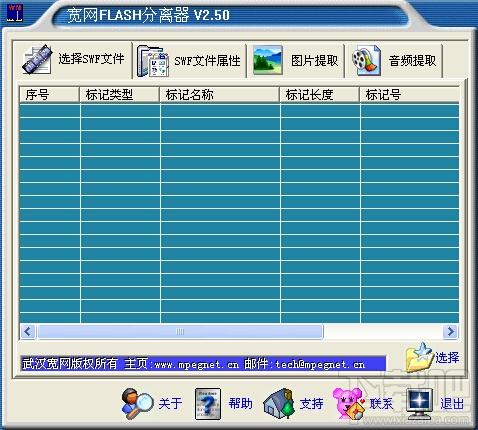This screenshot has width=478, height=430.
Task: Click the film reel audio icon
Action: (x=366, y=60)
